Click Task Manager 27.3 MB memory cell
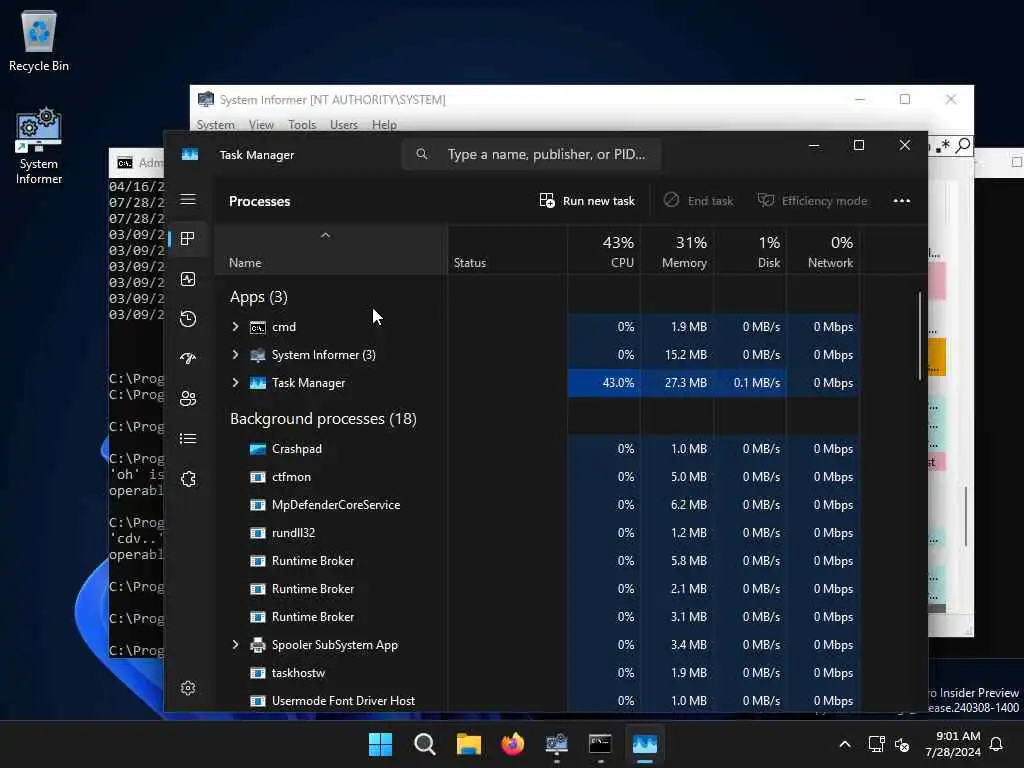The image size is (1024, 768). (677, 383)
